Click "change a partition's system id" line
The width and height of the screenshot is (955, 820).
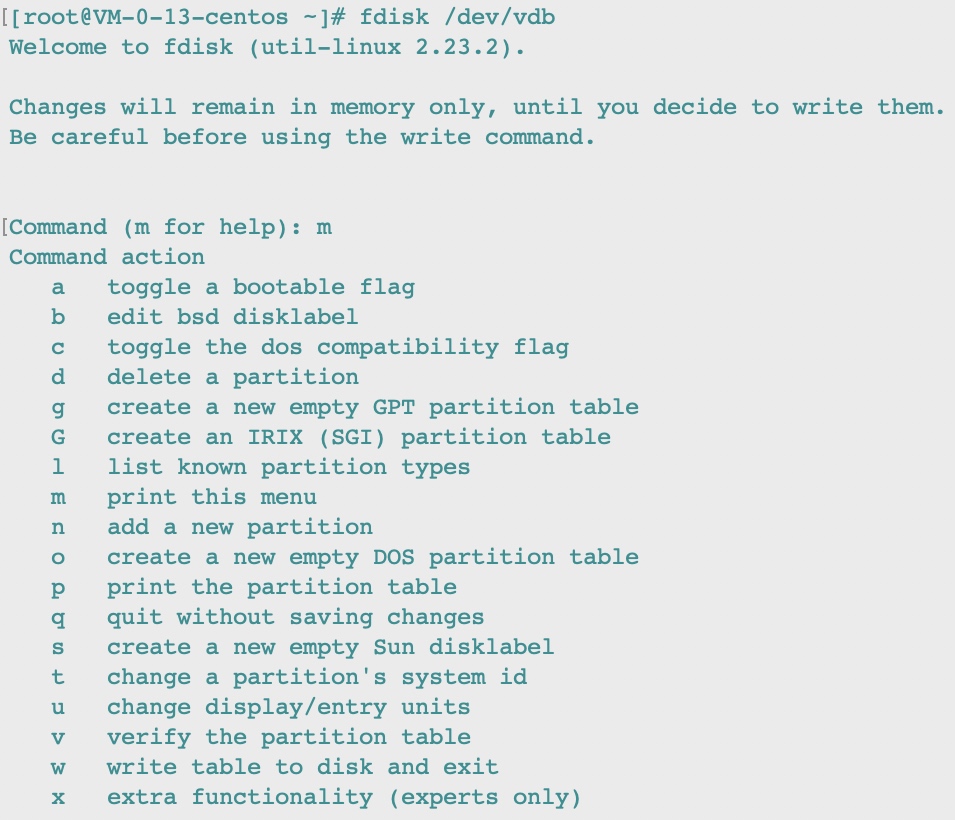click(317, 677)
